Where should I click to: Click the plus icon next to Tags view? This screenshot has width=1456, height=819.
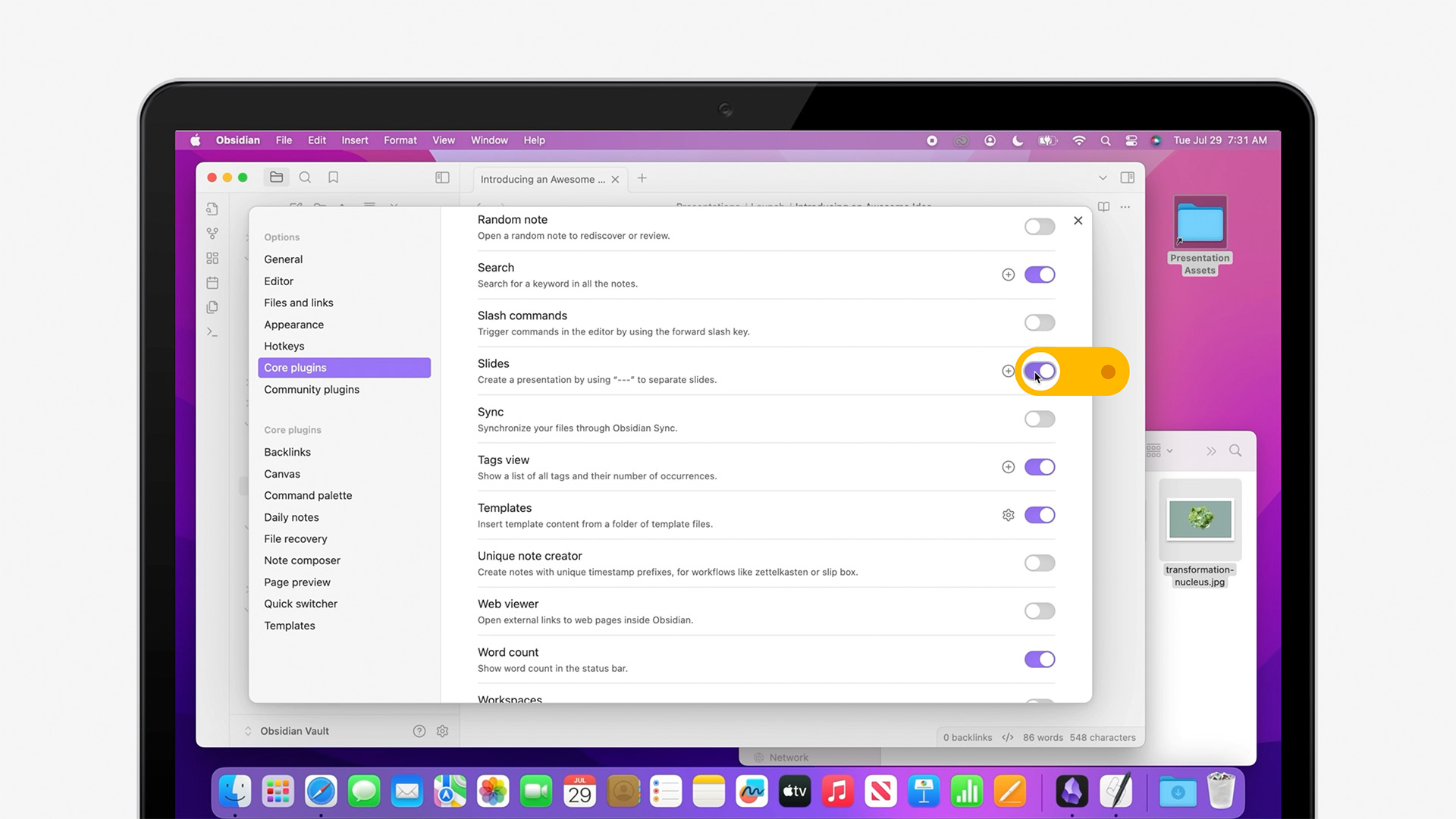(x=1008, y=466)
